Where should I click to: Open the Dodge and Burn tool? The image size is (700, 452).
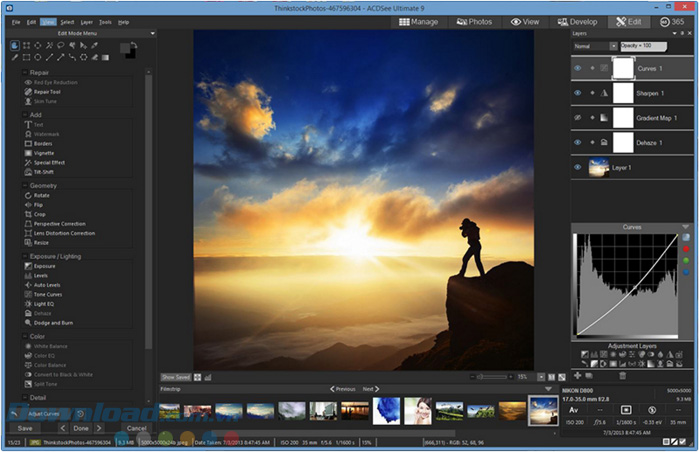coord(52,322)
